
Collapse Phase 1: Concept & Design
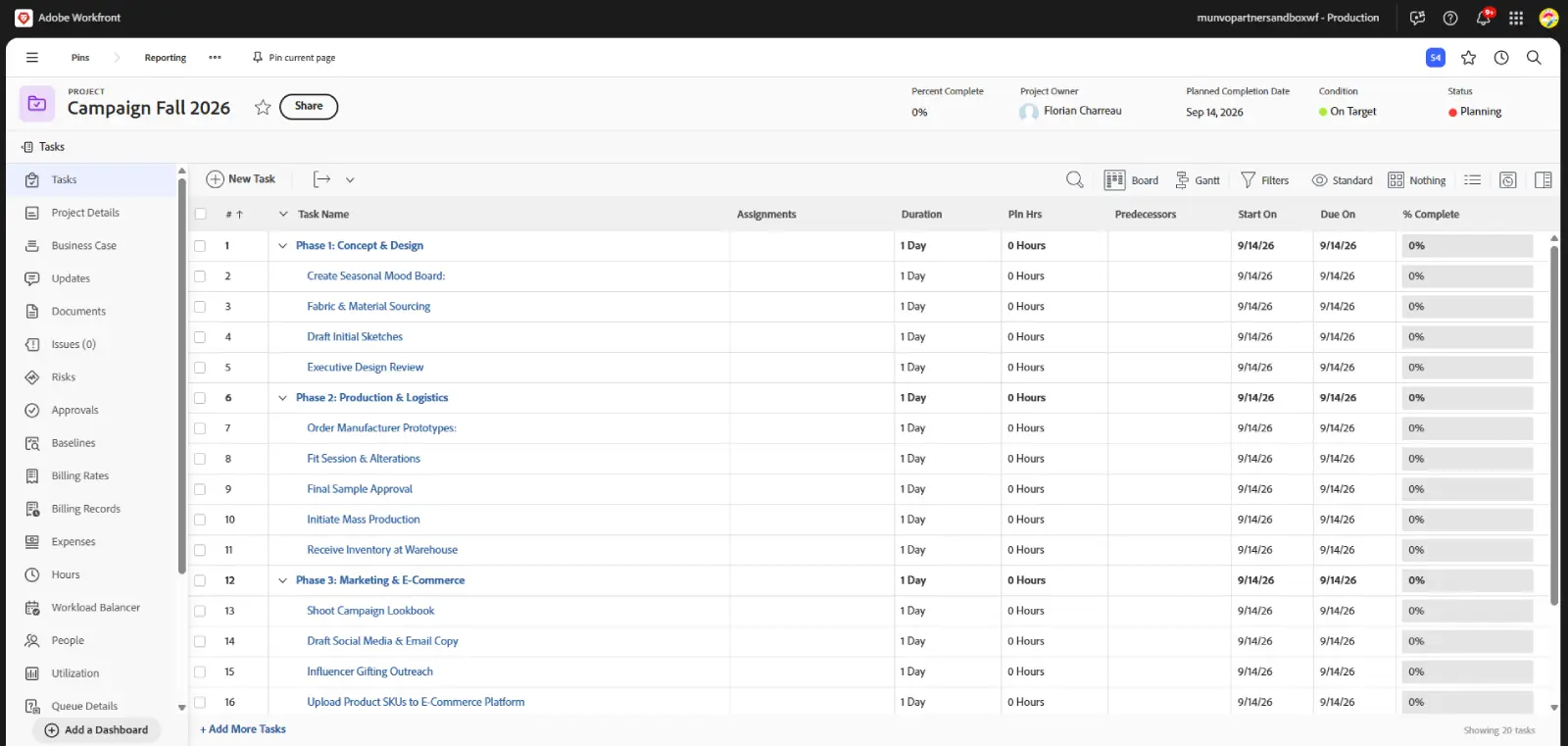coord(282,246)
